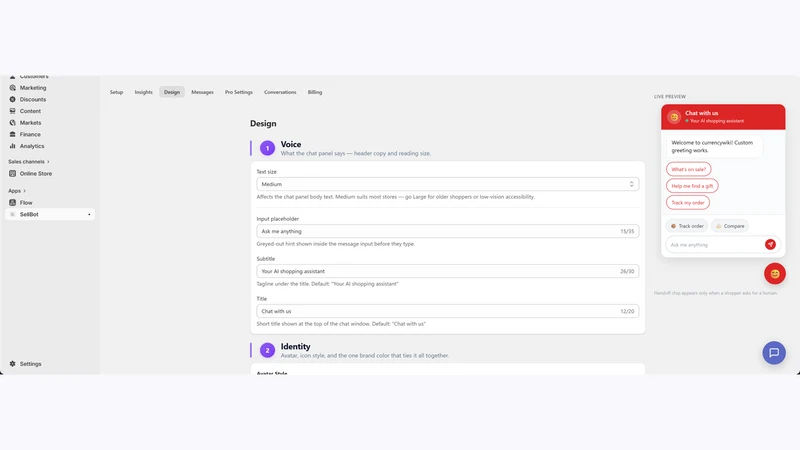Send message with red paper-plane icon
Viewport: 800px width, 450px height.
point(770,244)
